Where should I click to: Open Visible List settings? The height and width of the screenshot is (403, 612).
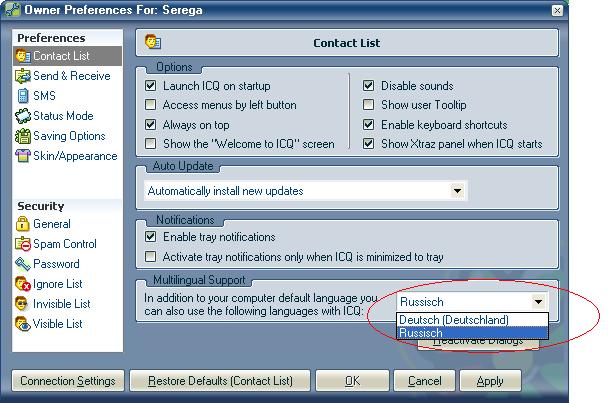57,324
